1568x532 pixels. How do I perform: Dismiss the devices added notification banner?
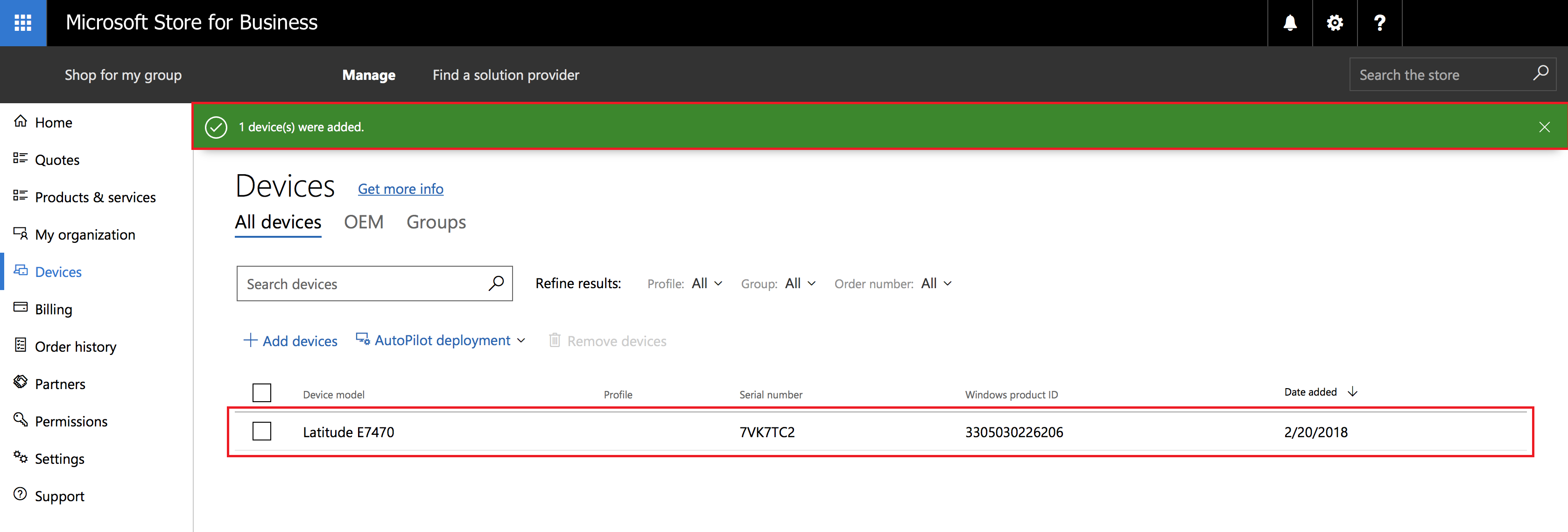point(1544,127)
